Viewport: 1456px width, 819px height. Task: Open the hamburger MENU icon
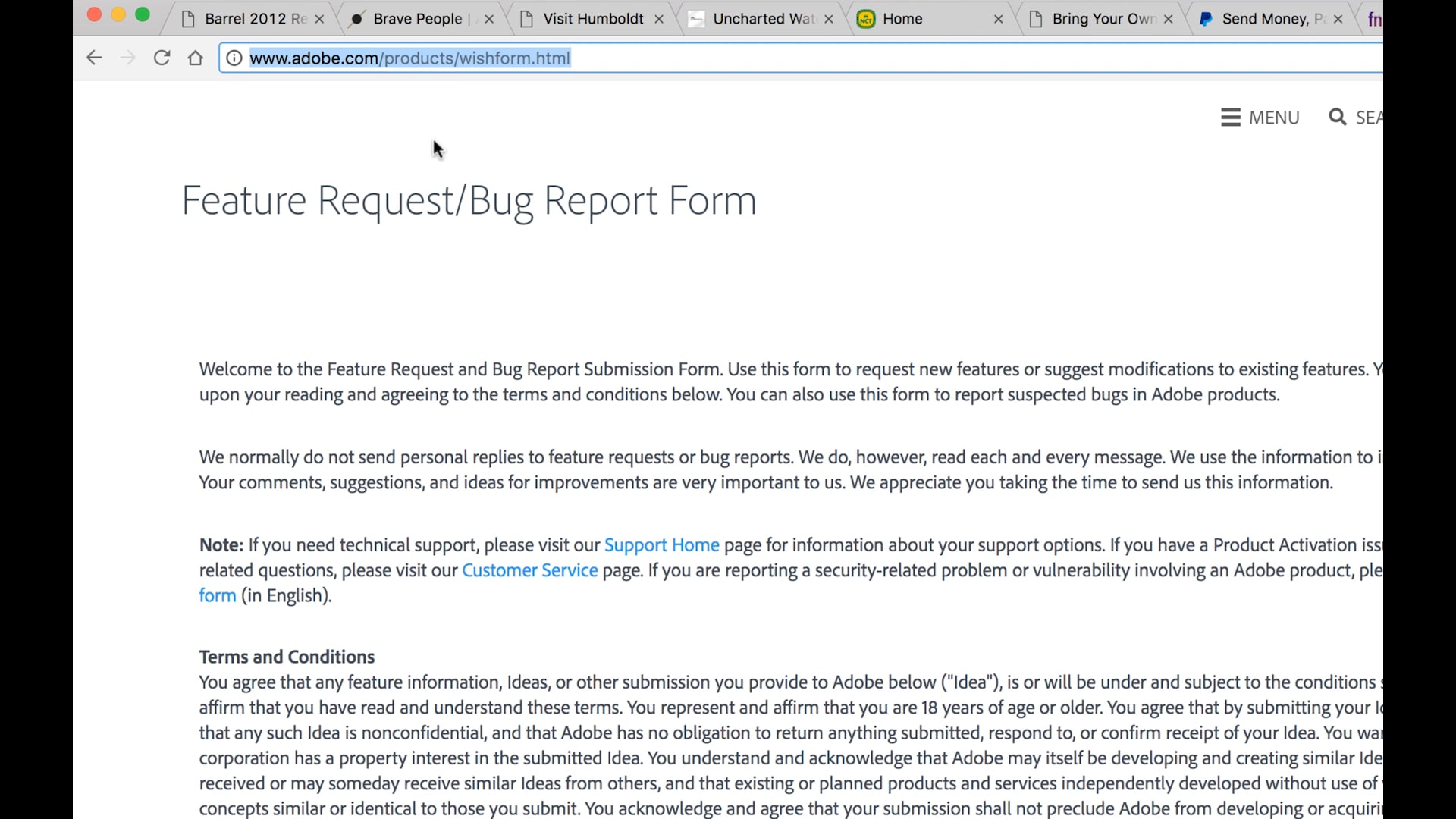[x=1231, y=118]
